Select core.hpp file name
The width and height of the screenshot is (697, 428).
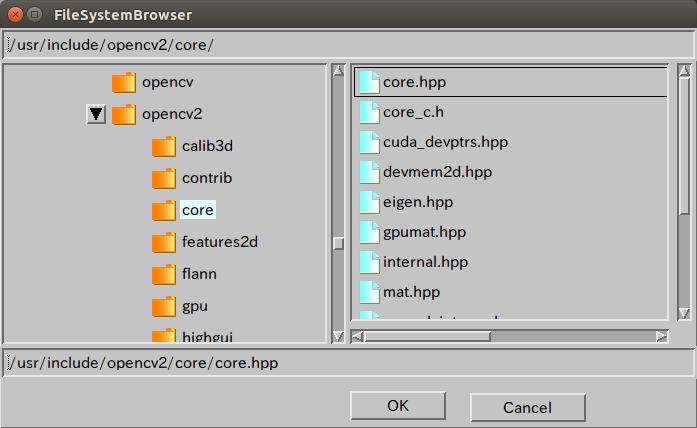414,82
